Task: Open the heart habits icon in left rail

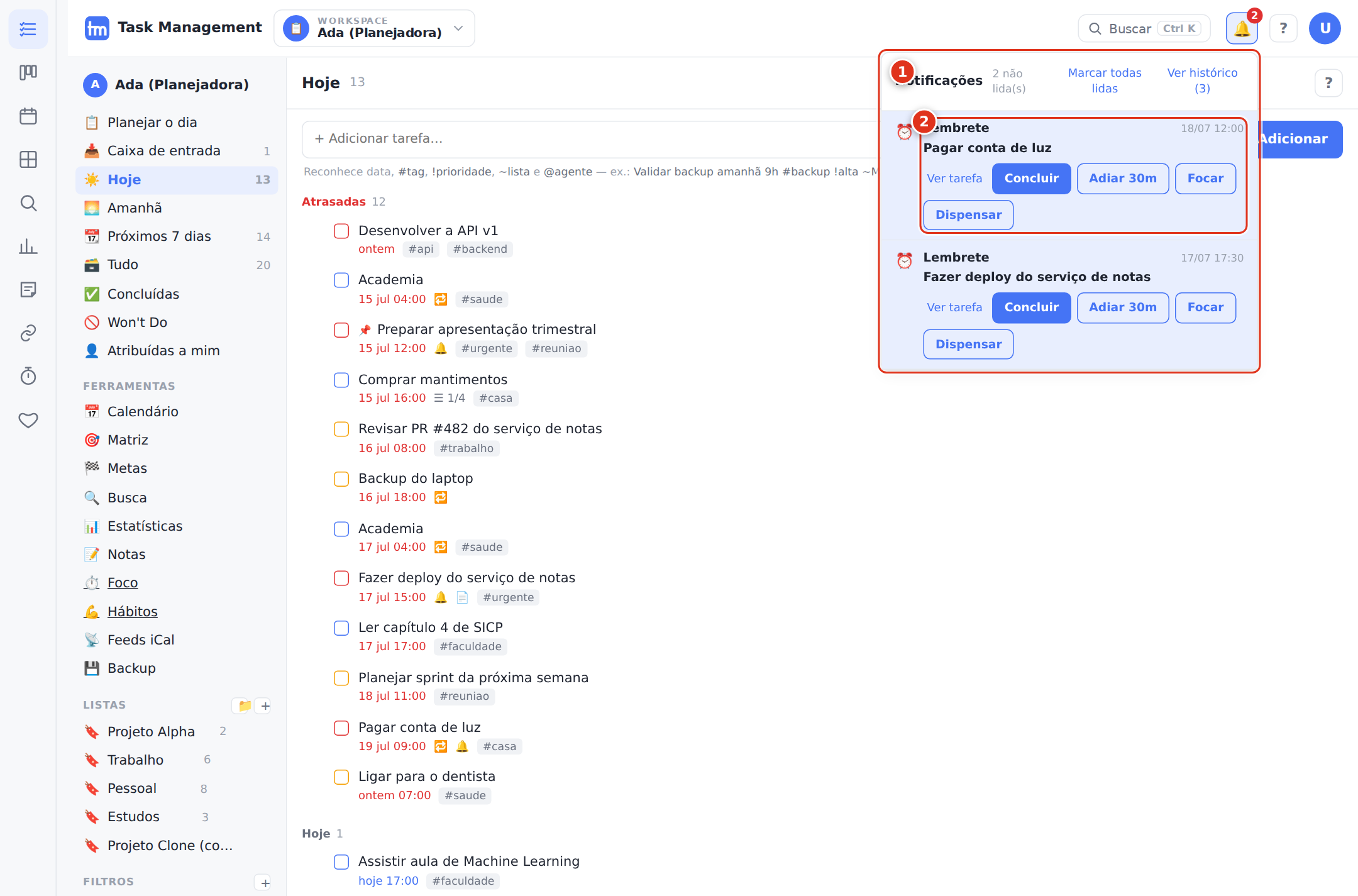Action: click(x=28, y=420)
